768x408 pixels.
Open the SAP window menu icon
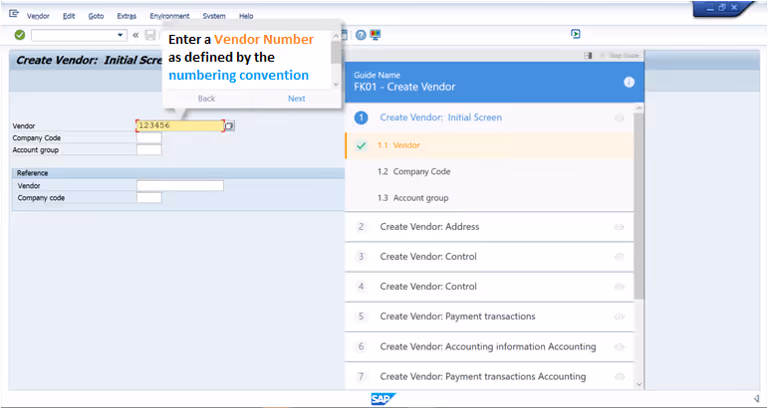pyautogui.click(x=14, y=14)
